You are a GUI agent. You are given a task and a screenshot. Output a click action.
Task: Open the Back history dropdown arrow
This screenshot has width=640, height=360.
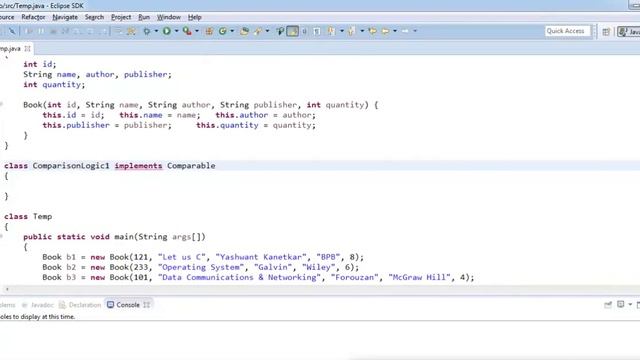[395, 31]
